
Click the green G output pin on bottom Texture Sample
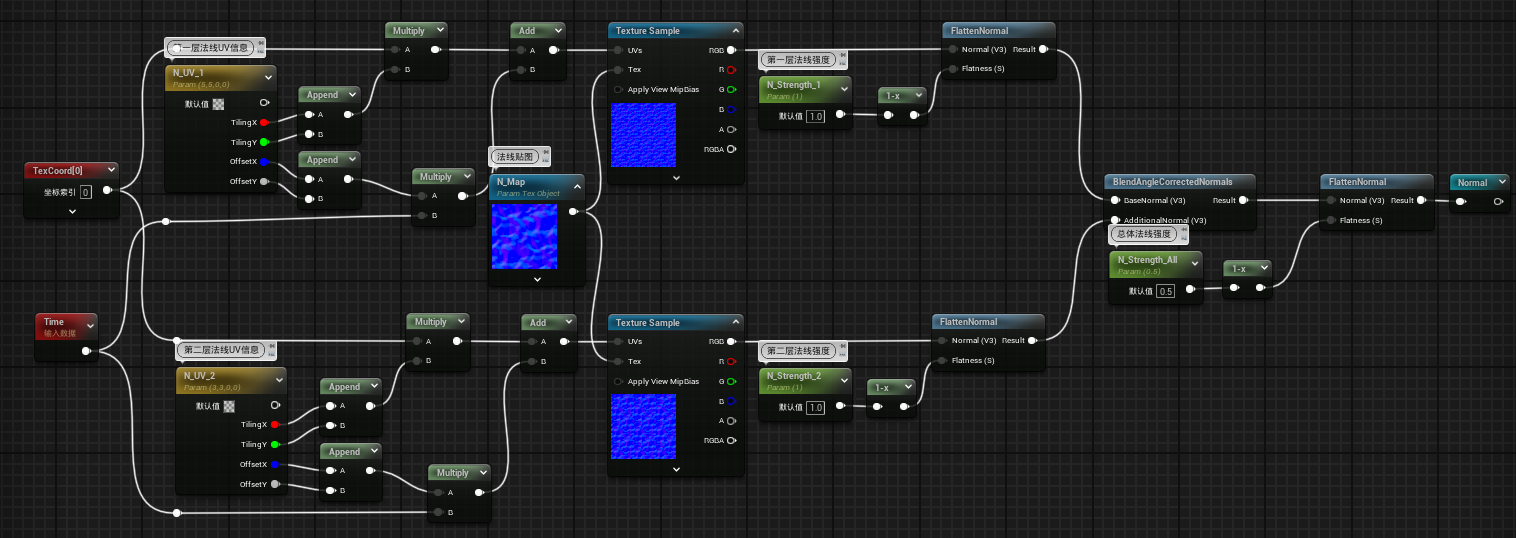[x=731, y=381]
